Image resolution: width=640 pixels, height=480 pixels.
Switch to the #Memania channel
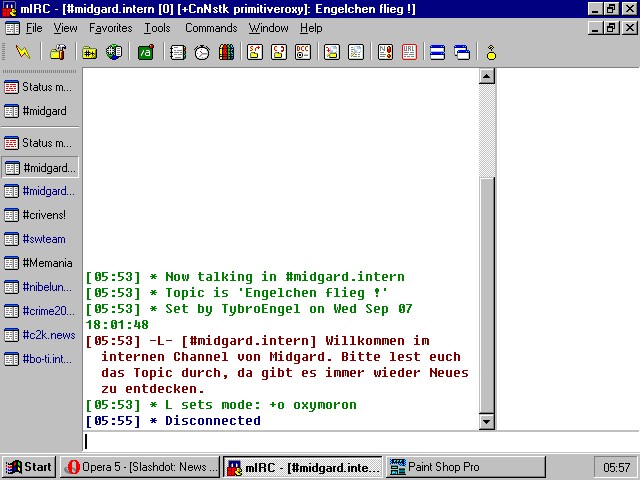pos(40,263)
